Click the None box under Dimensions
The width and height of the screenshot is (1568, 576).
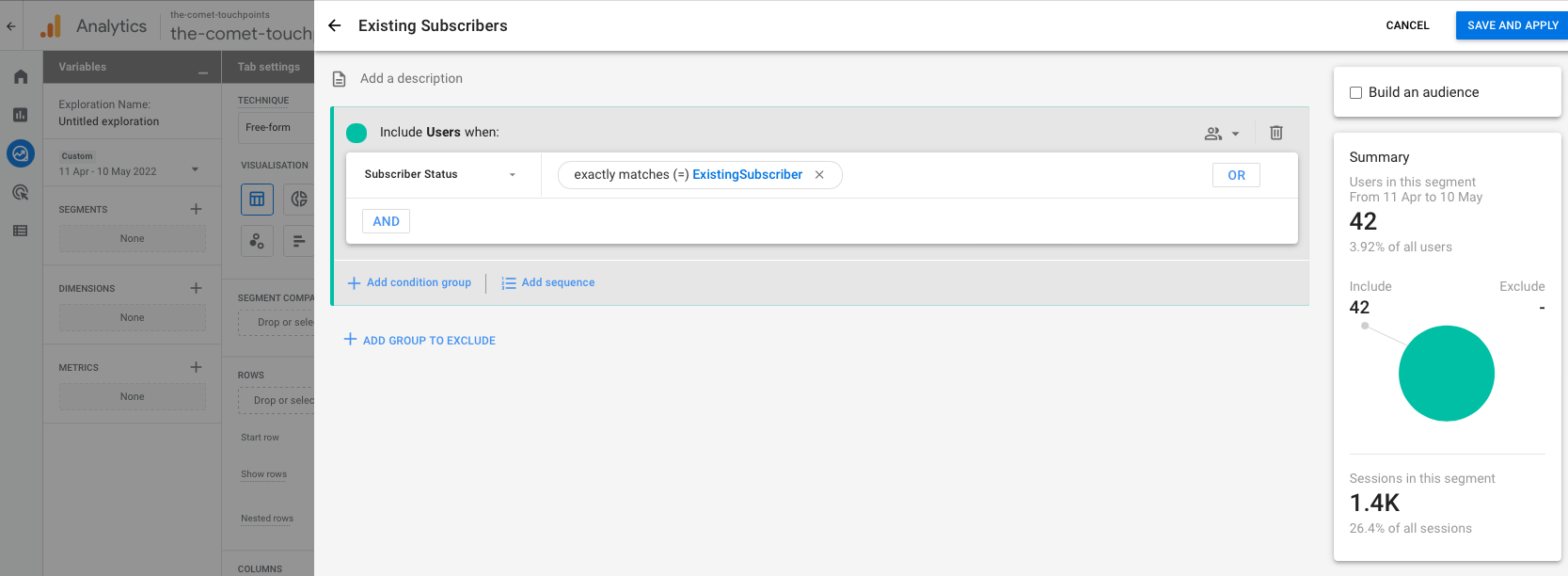(x=132, y=318)
